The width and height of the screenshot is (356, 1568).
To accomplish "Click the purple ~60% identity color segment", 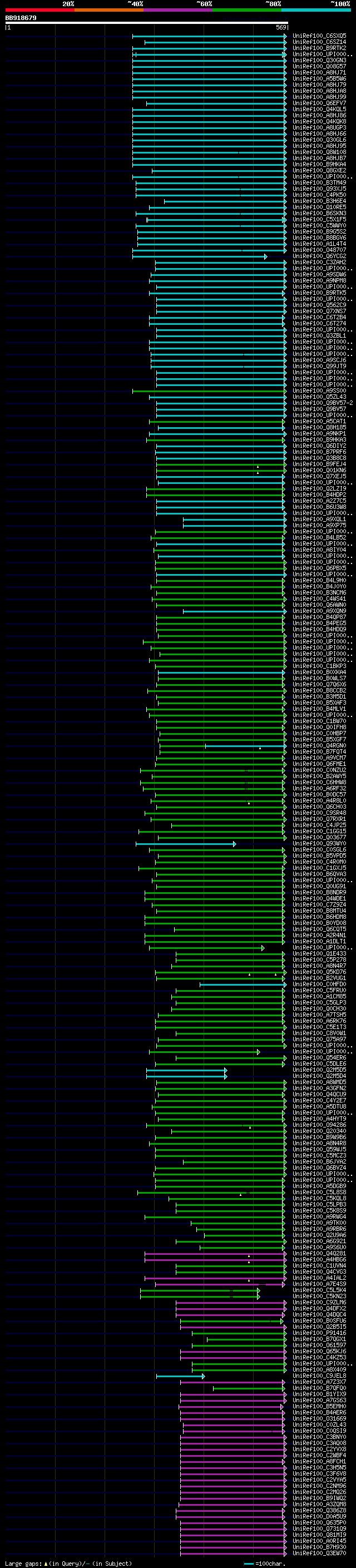I will (179, 11).
